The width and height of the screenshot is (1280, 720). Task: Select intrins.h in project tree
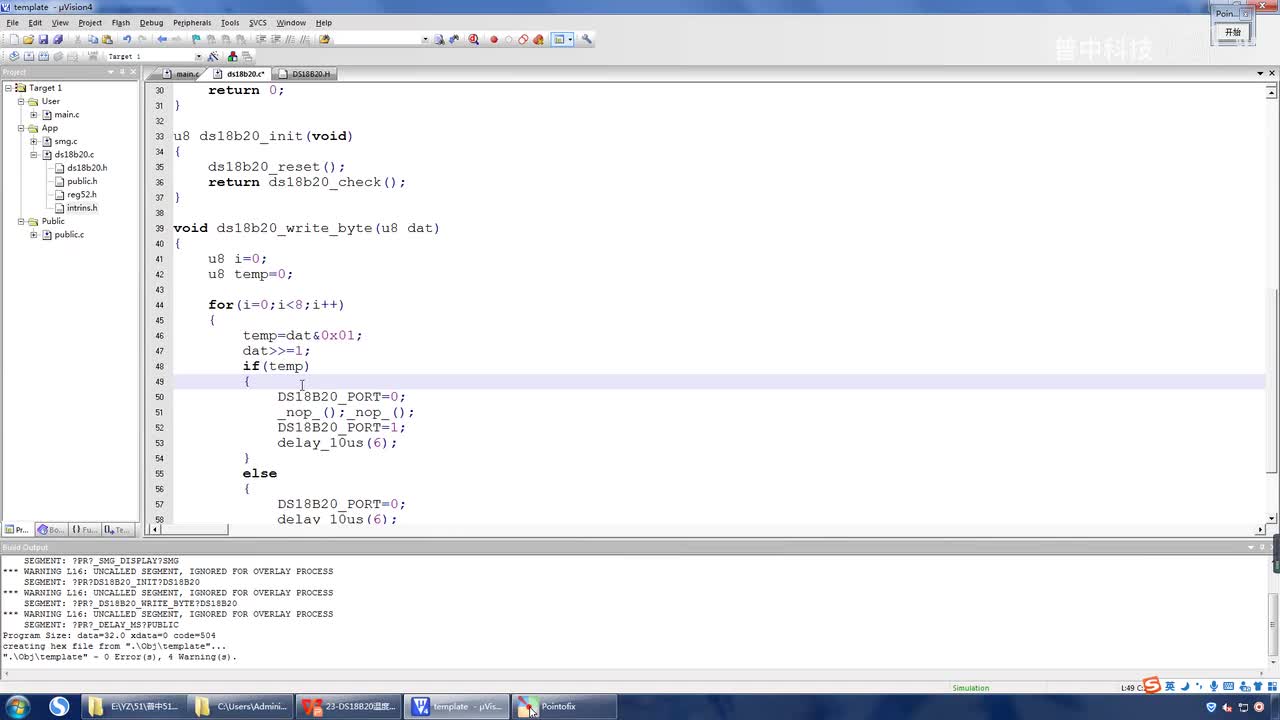click(x=82, y=208)
